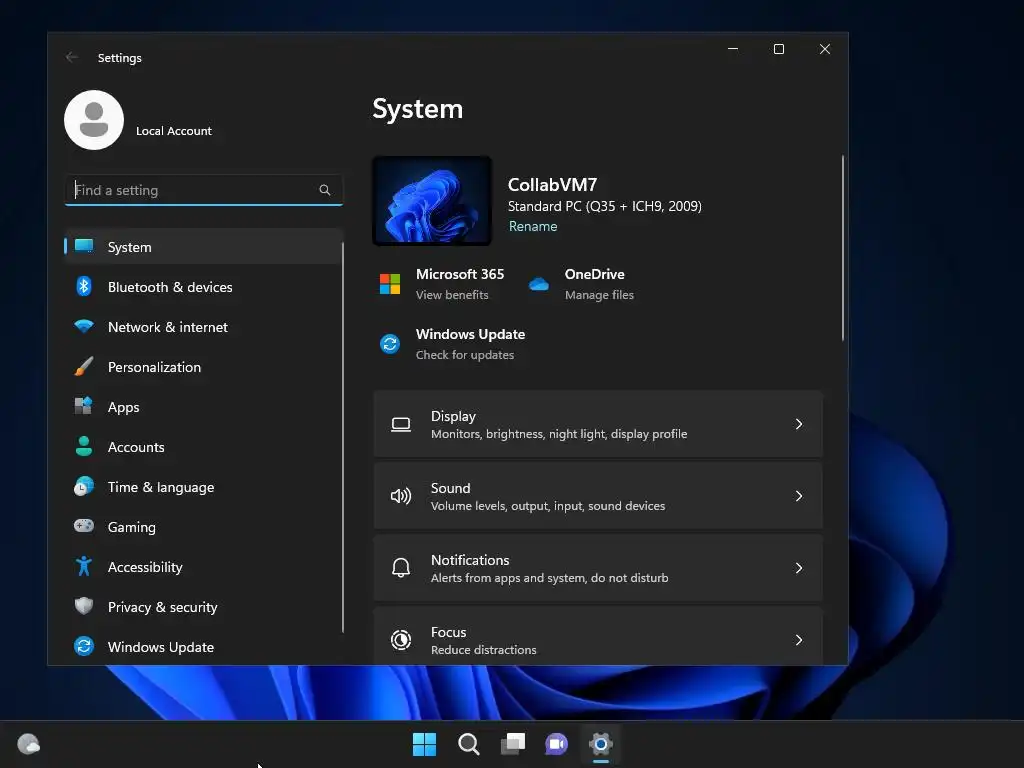Open Display settings card
1024x768 pixels.
click(598, 424)
